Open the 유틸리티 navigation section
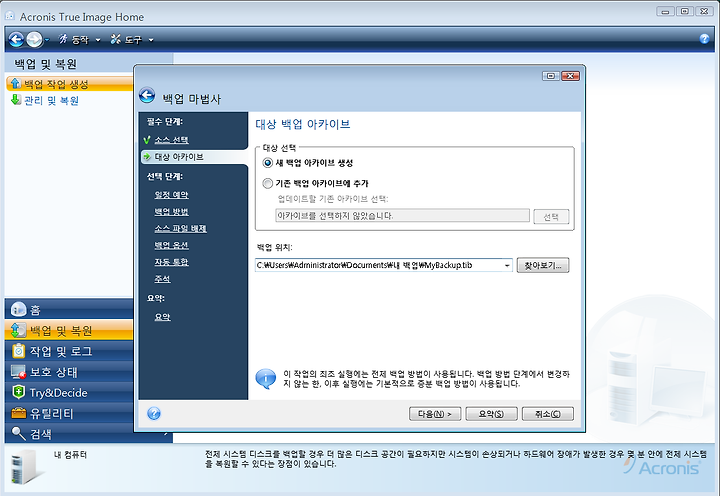The width and height of the screenshot is (720, 496). click(69, 413)
